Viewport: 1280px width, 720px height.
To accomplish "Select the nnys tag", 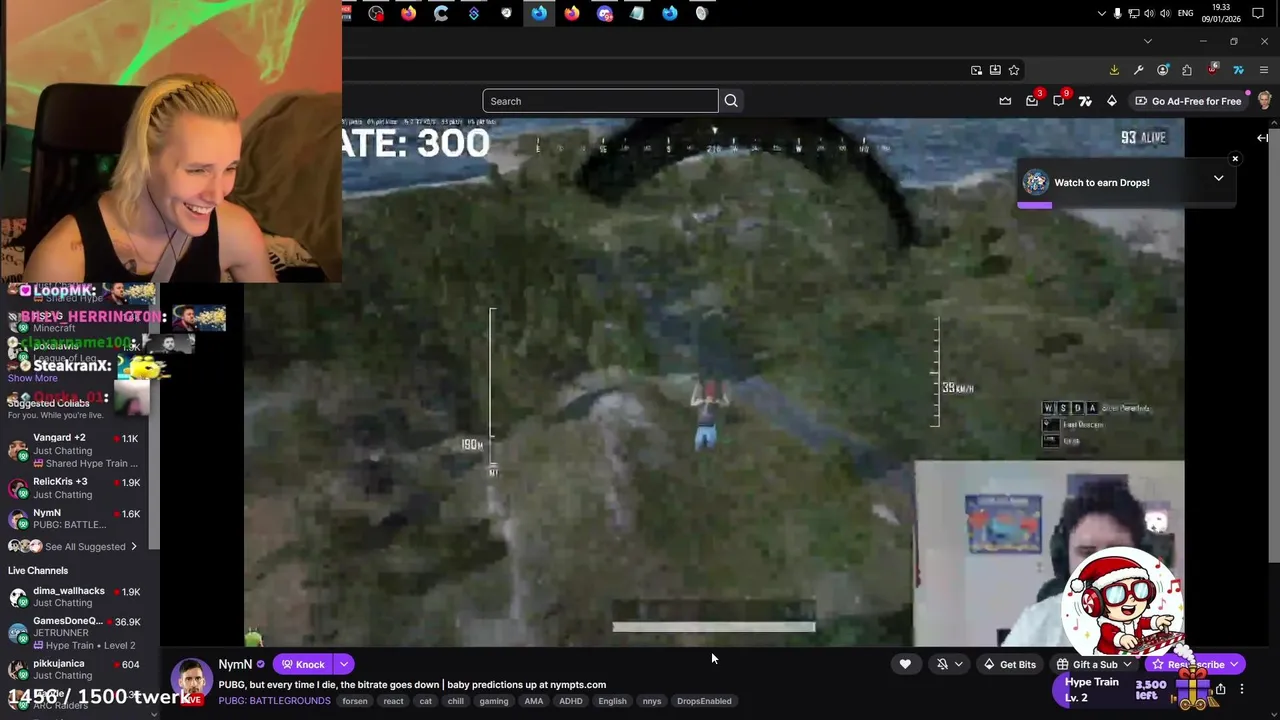I will [x=652, y=701].
